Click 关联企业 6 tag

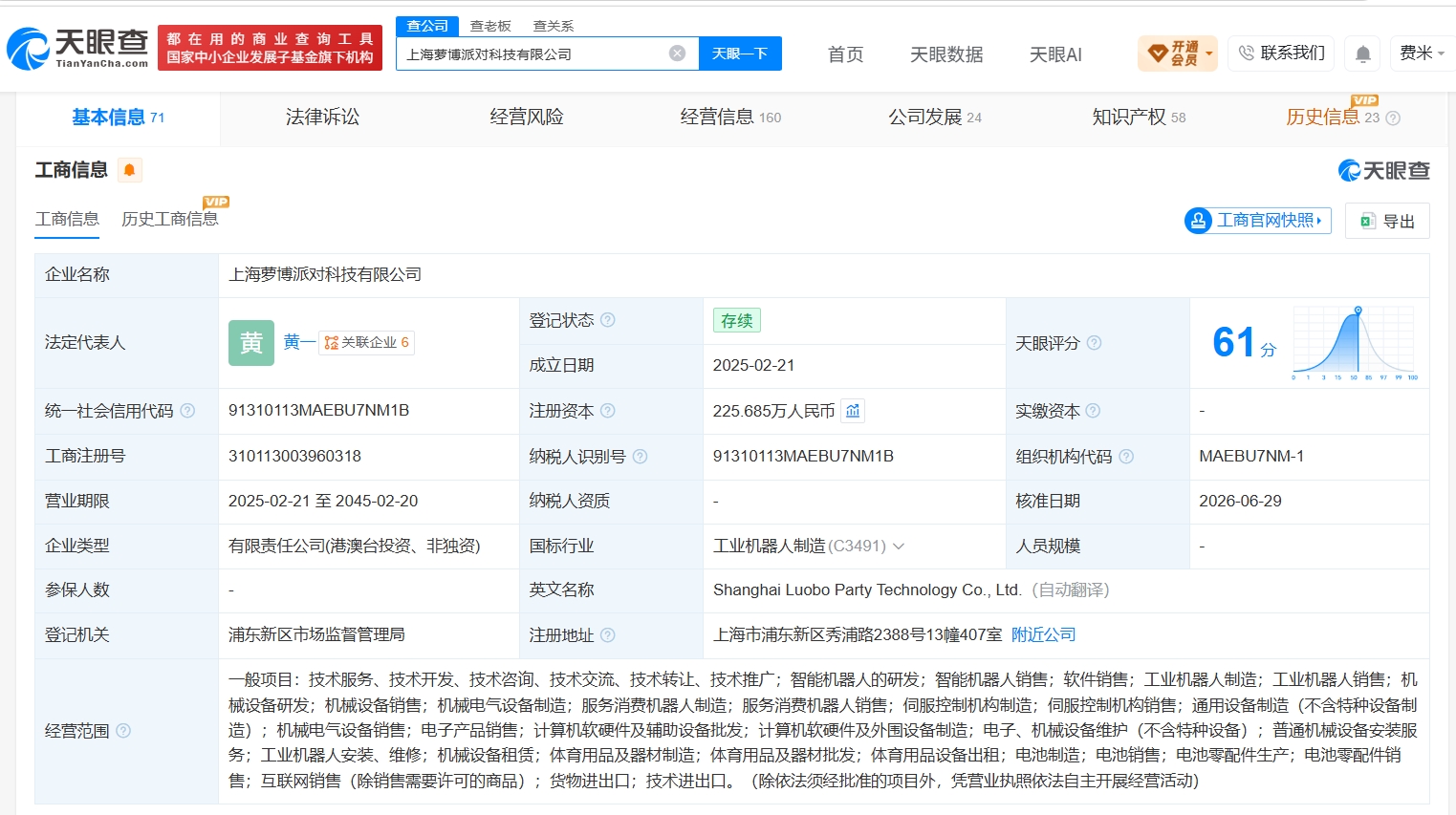coord(367,342)
